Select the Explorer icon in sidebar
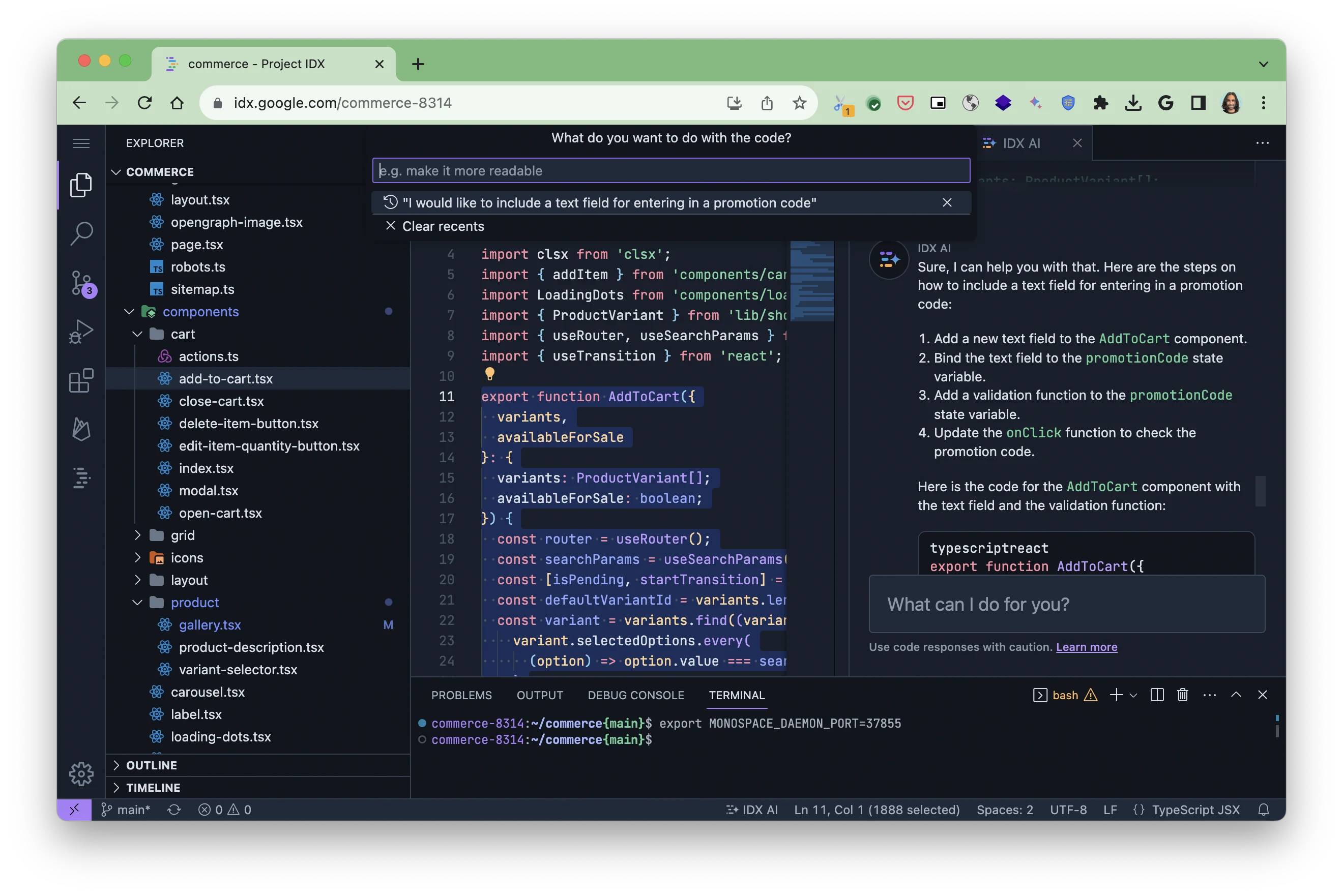This screenshot has height=896, width=1343. [81, 184]
